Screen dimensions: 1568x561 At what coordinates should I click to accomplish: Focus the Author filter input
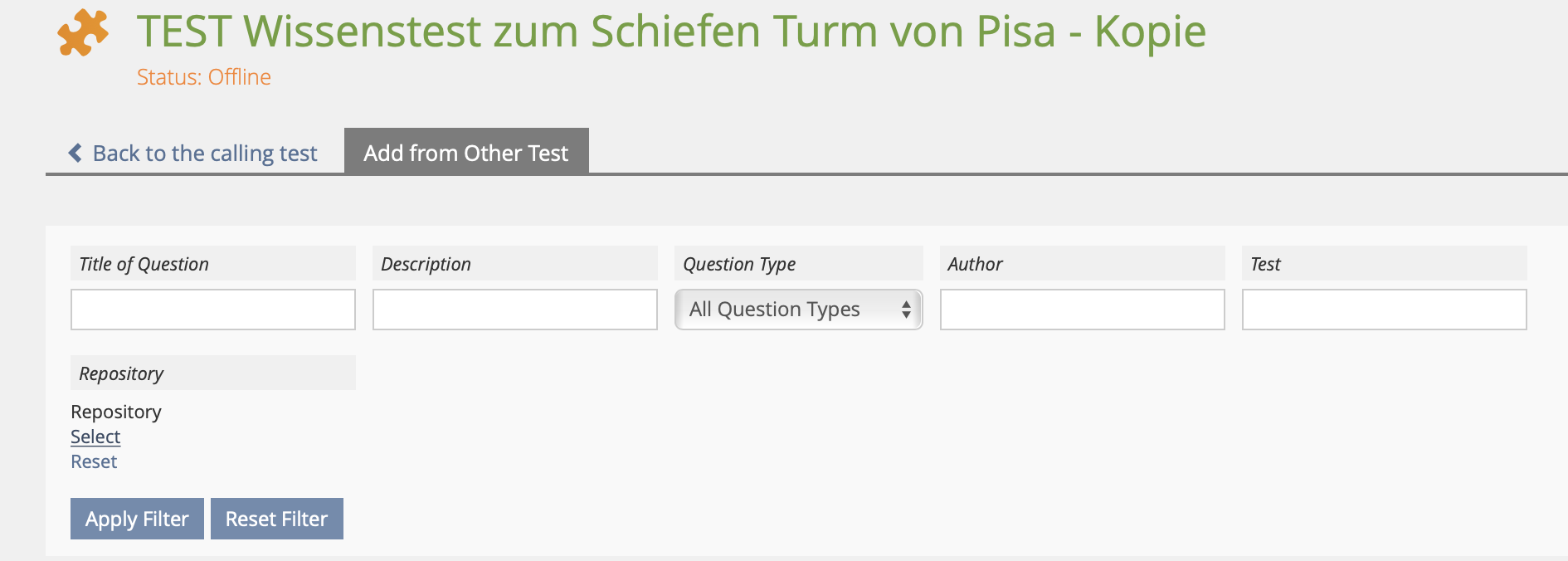1082,310
